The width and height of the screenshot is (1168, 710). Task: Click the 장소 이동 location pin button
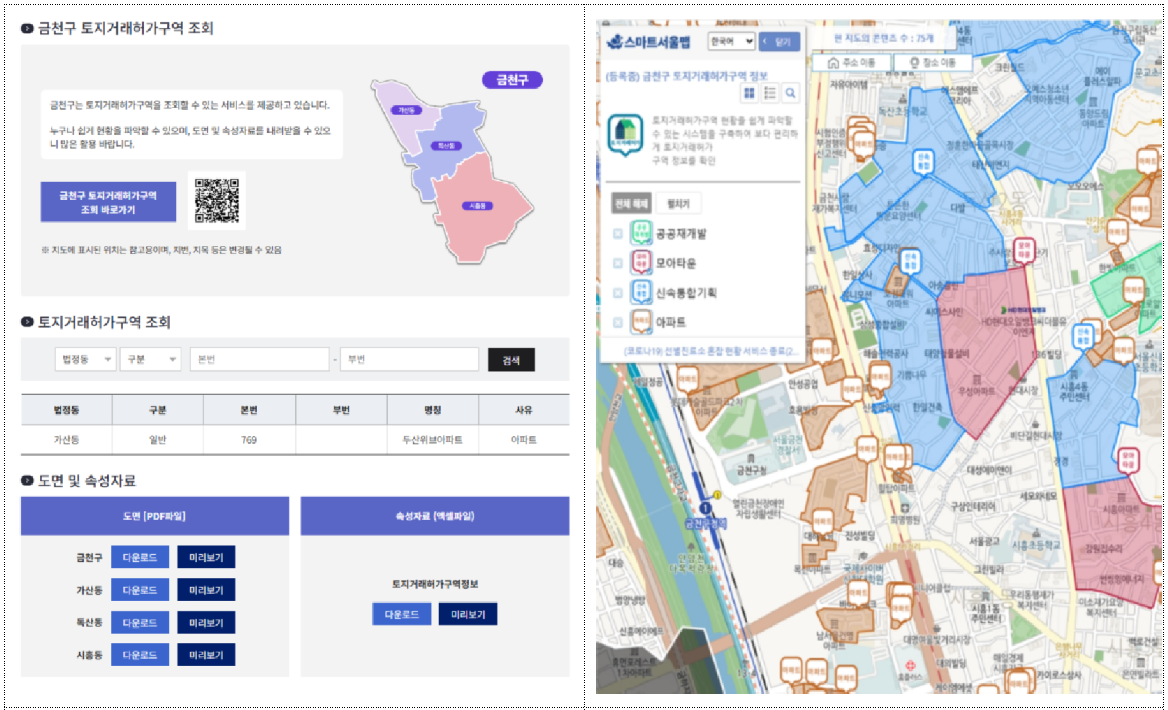click(925, 62)
